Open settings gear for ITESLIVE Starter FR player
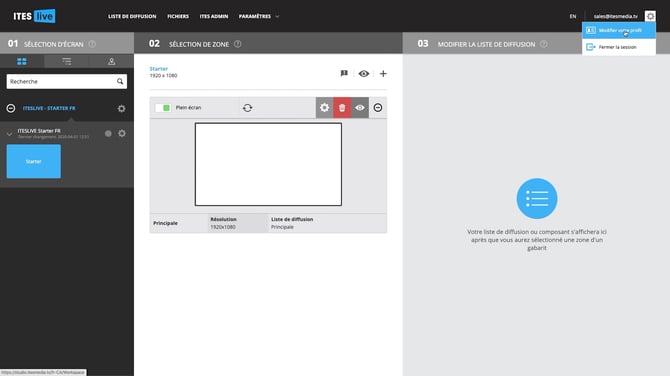Image resolution: width=670 pixels, height=376 pixels. click(122, 133)
